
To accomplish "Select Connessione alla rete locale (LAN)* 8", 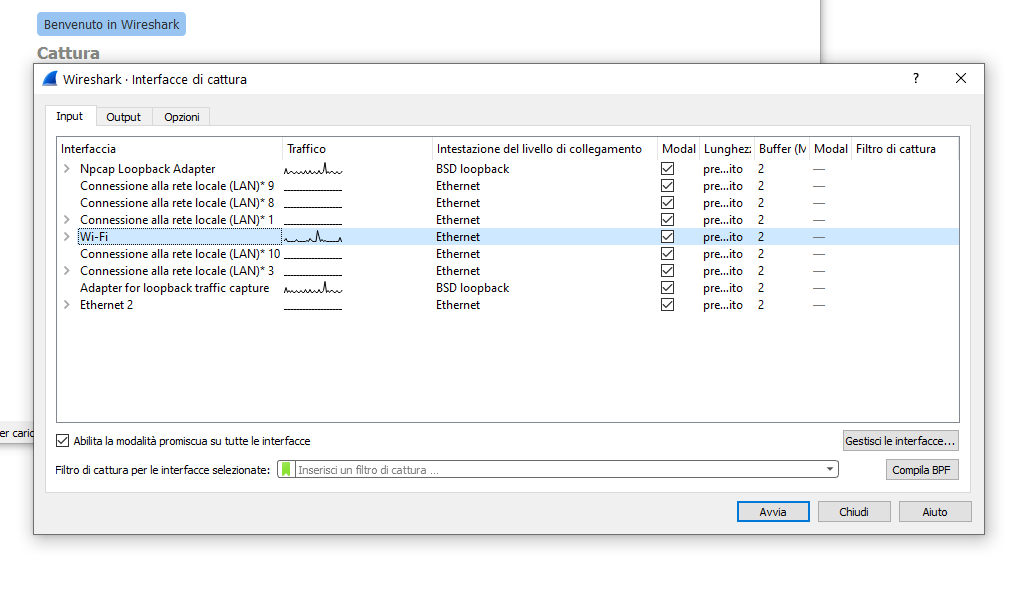I will coord(177,202).
